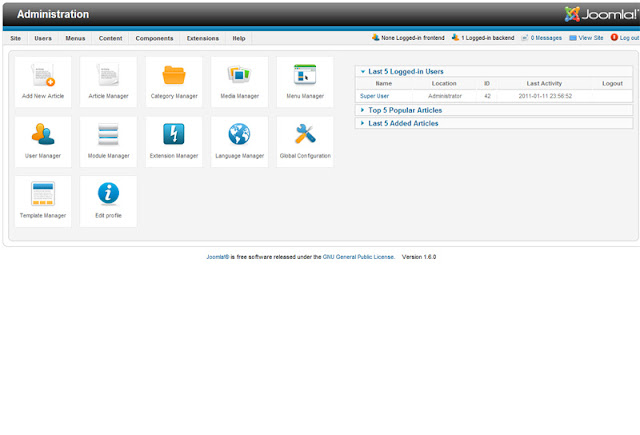The height and width of the screenshot is (435, 640).
Task: Click the View Site link text
Action: click(591, 38)
